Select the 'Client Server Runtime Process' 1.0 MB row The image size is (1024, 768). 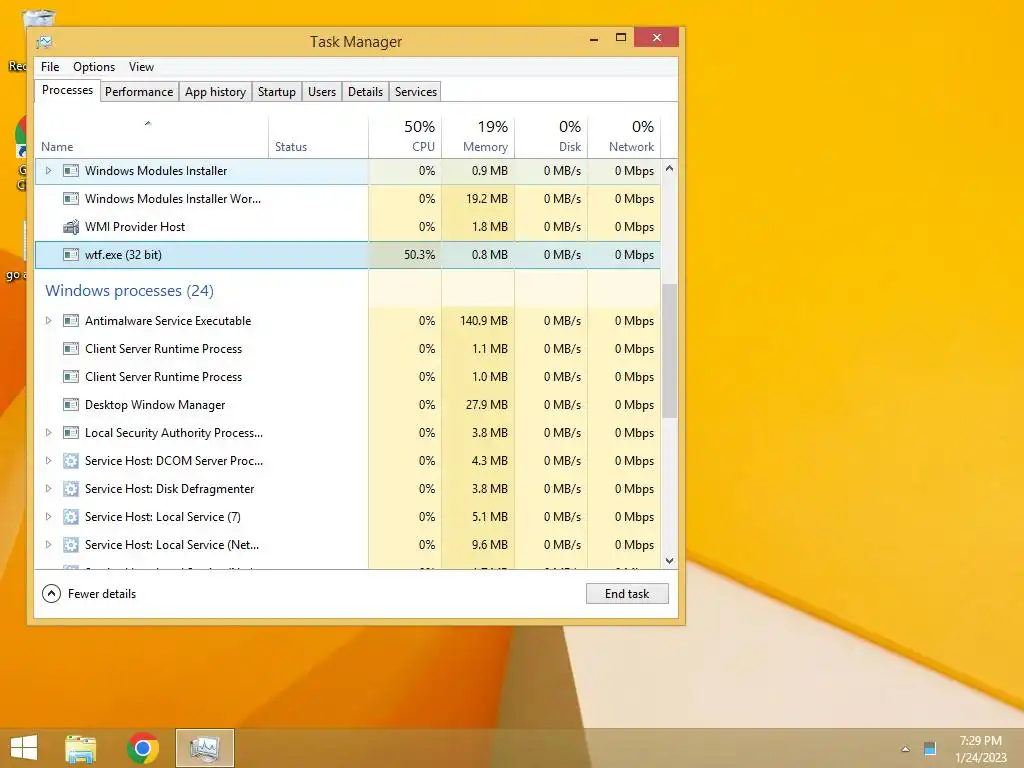[x=348, y=377]
